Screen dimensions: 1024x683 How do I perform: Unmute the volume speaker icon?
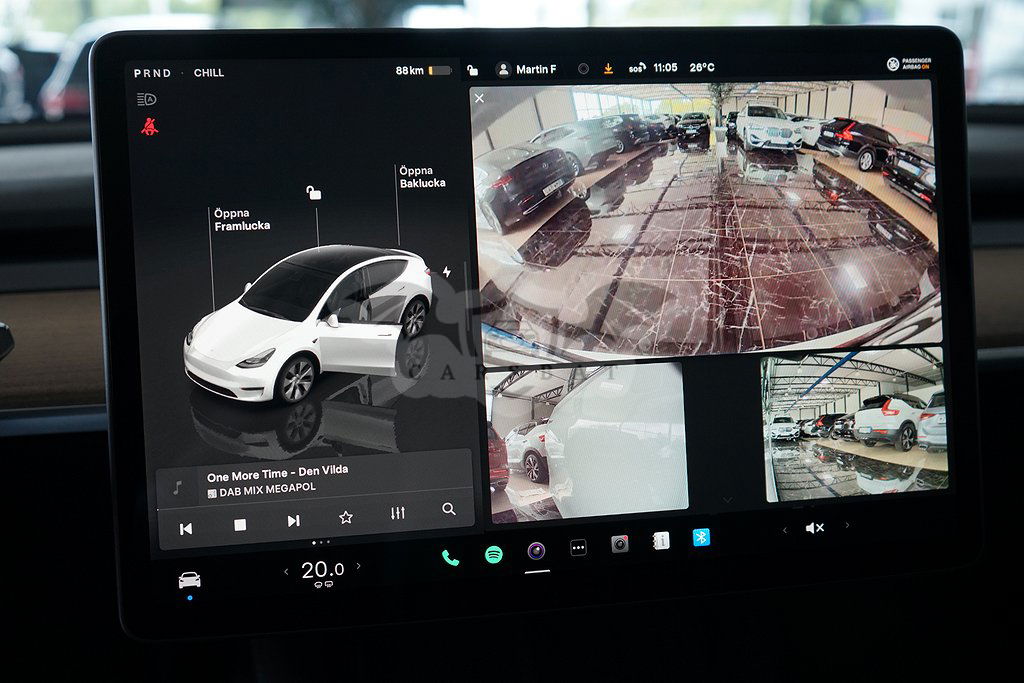tap(815, 528)
